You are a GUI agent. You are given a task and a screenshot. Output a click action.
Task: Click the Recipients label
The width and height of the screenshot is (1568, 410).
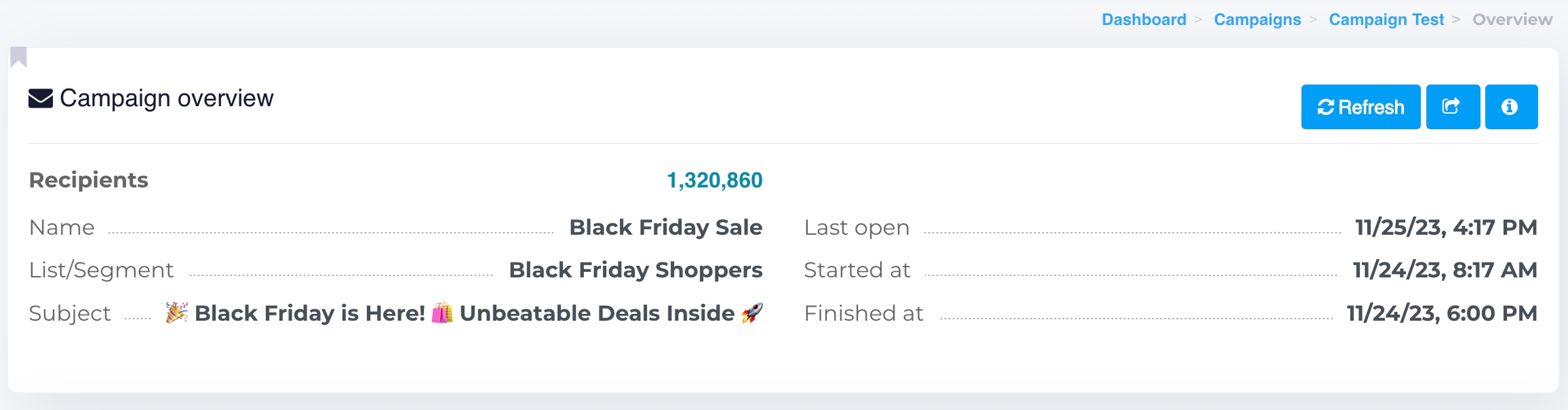[88, 180]
